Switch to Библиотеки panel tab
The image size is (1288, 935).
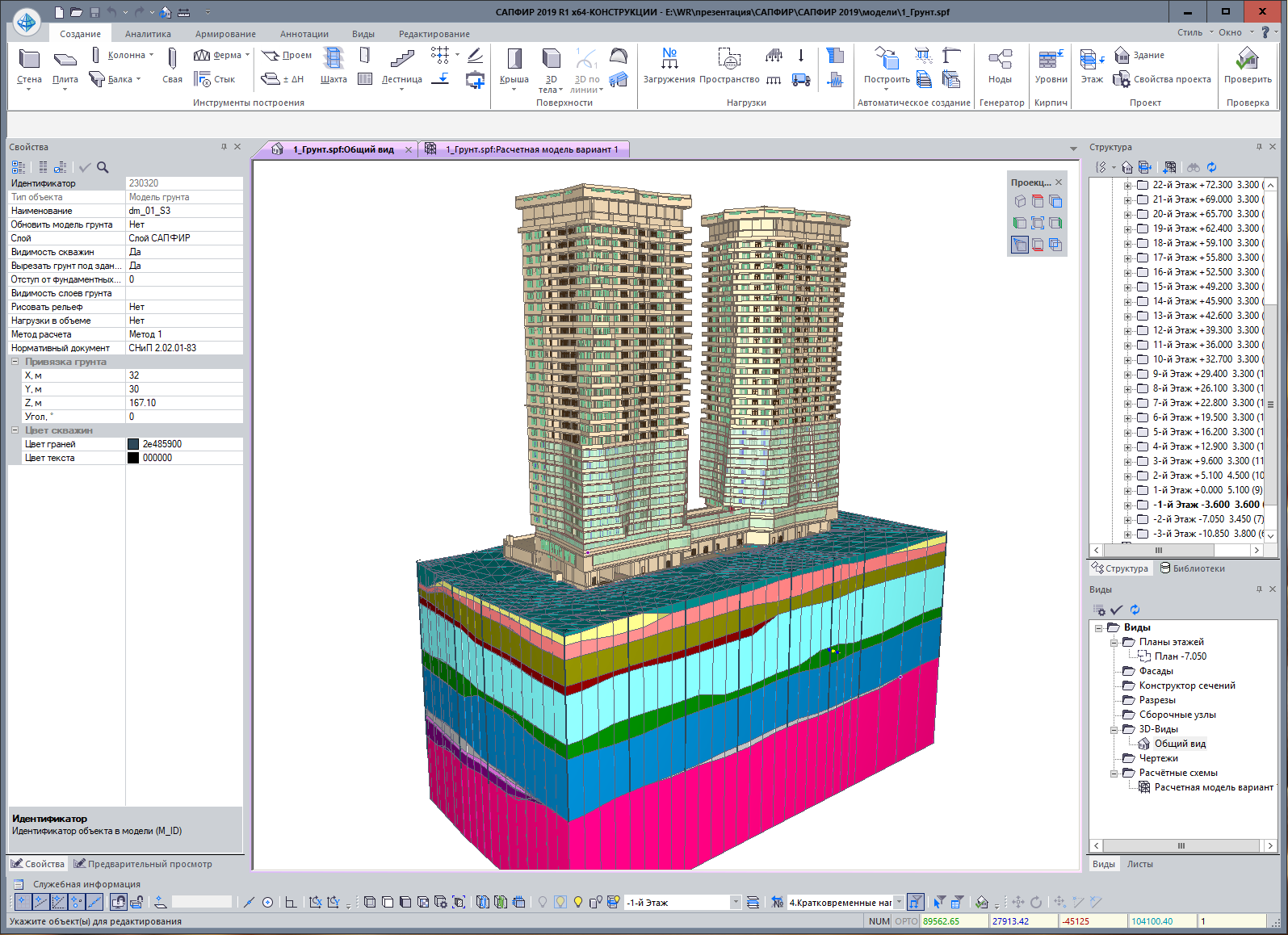pos(1192,568)
